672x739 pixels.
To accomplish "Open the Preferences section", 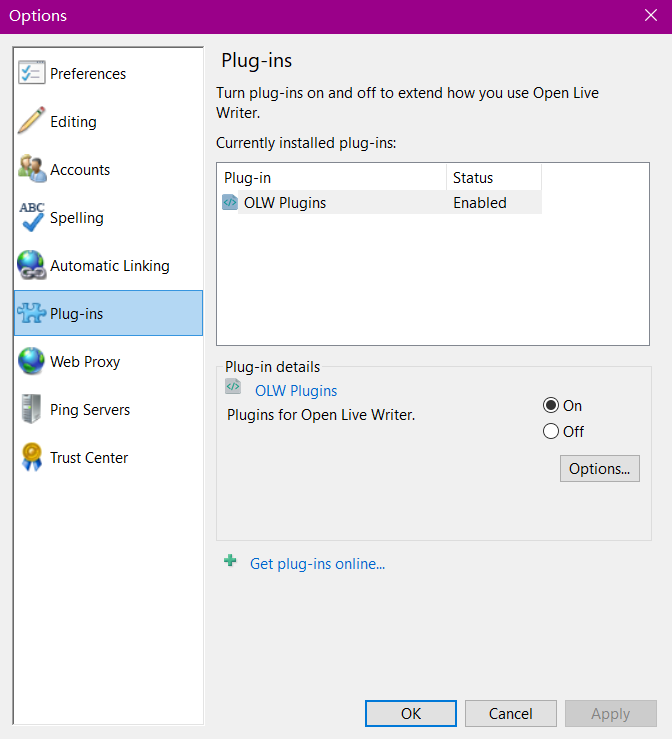I will 109,74.
